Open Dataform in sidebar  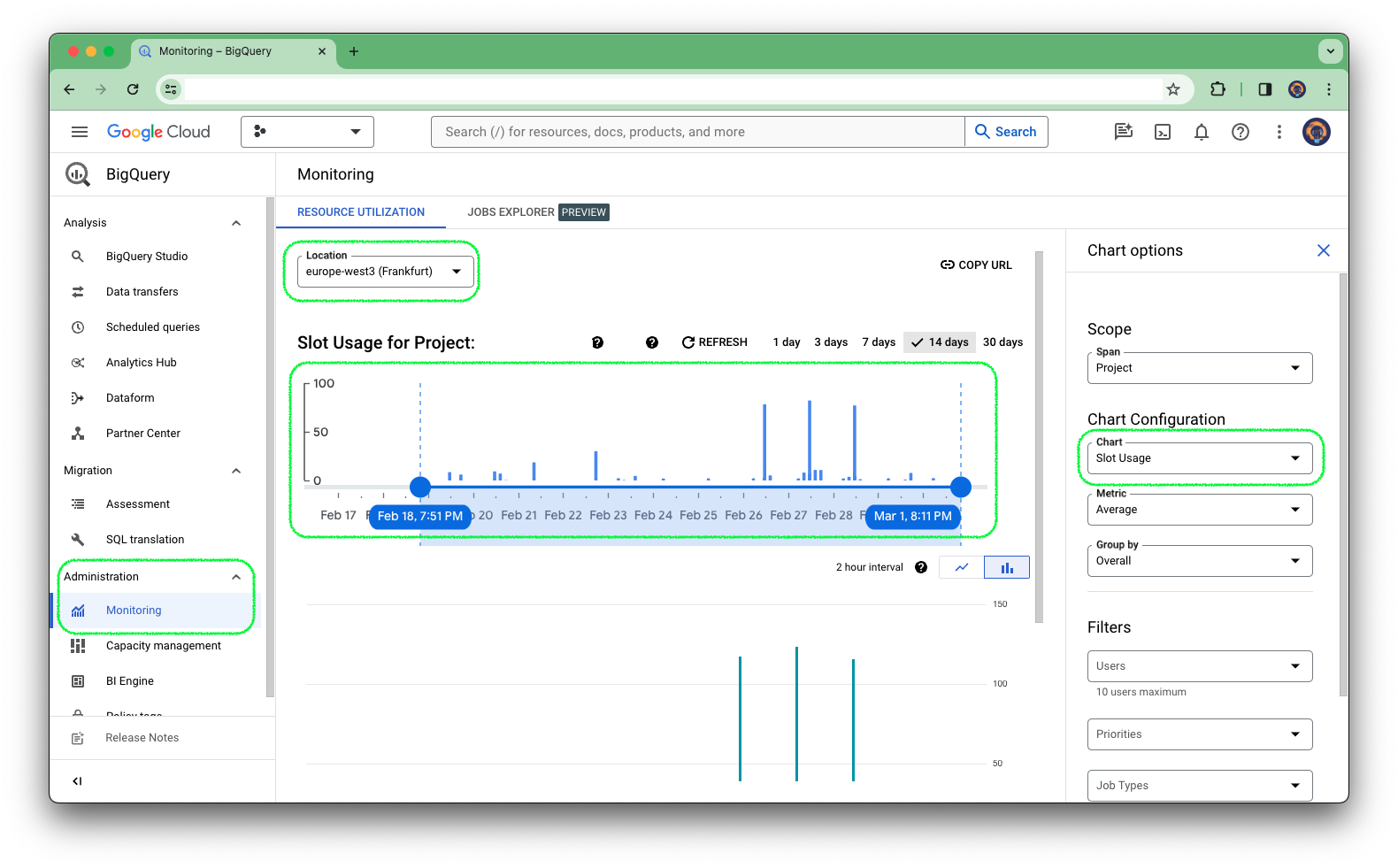click(130, 398)
